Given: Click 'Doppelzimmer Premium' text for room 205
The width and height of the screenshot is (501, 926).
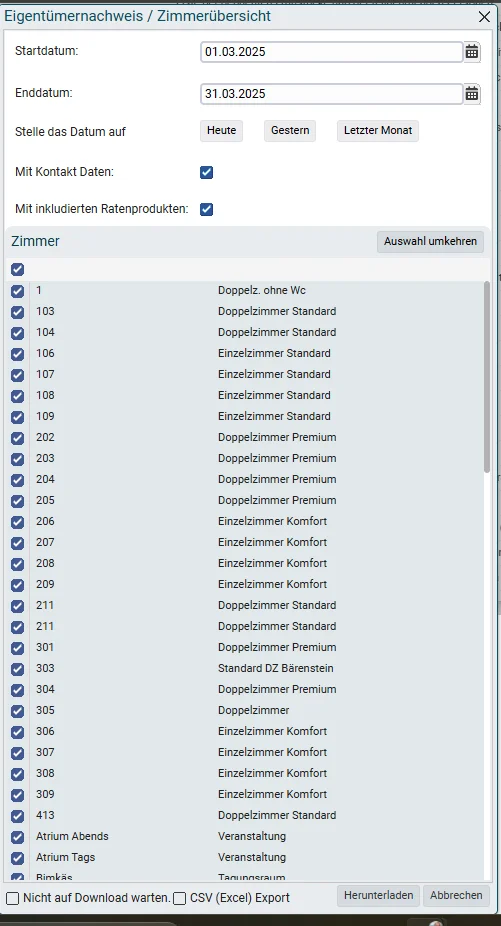Looking at the screenshot, I should (x=277, y=500).
